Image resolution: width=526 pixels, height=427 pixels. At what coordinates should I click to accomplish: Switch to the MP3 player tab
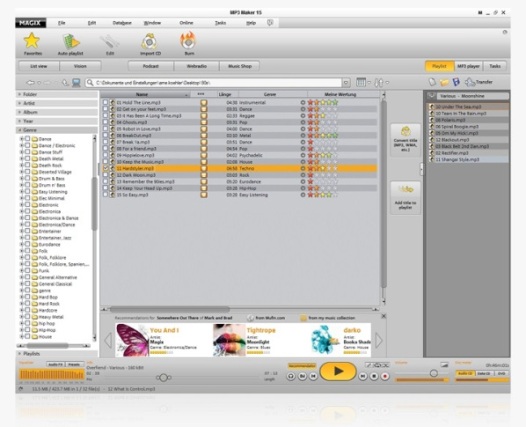[x=468, y=66]
